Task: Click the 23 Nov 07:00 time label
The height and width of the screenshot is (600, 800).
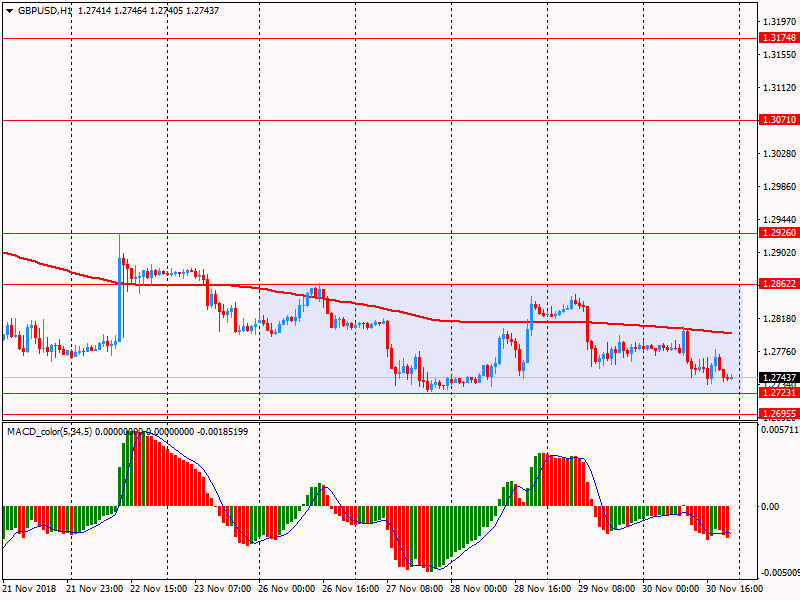Action: pyautogui.click(x=222, y=588)
